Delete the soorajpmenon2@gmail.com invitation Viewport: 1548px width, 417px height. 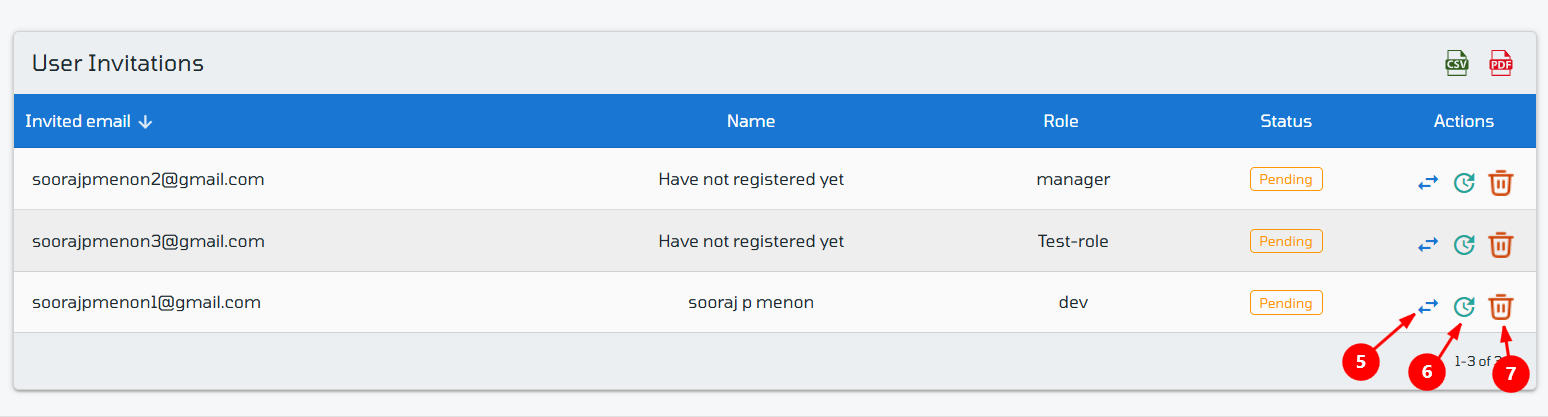(x=1500, y=183)
